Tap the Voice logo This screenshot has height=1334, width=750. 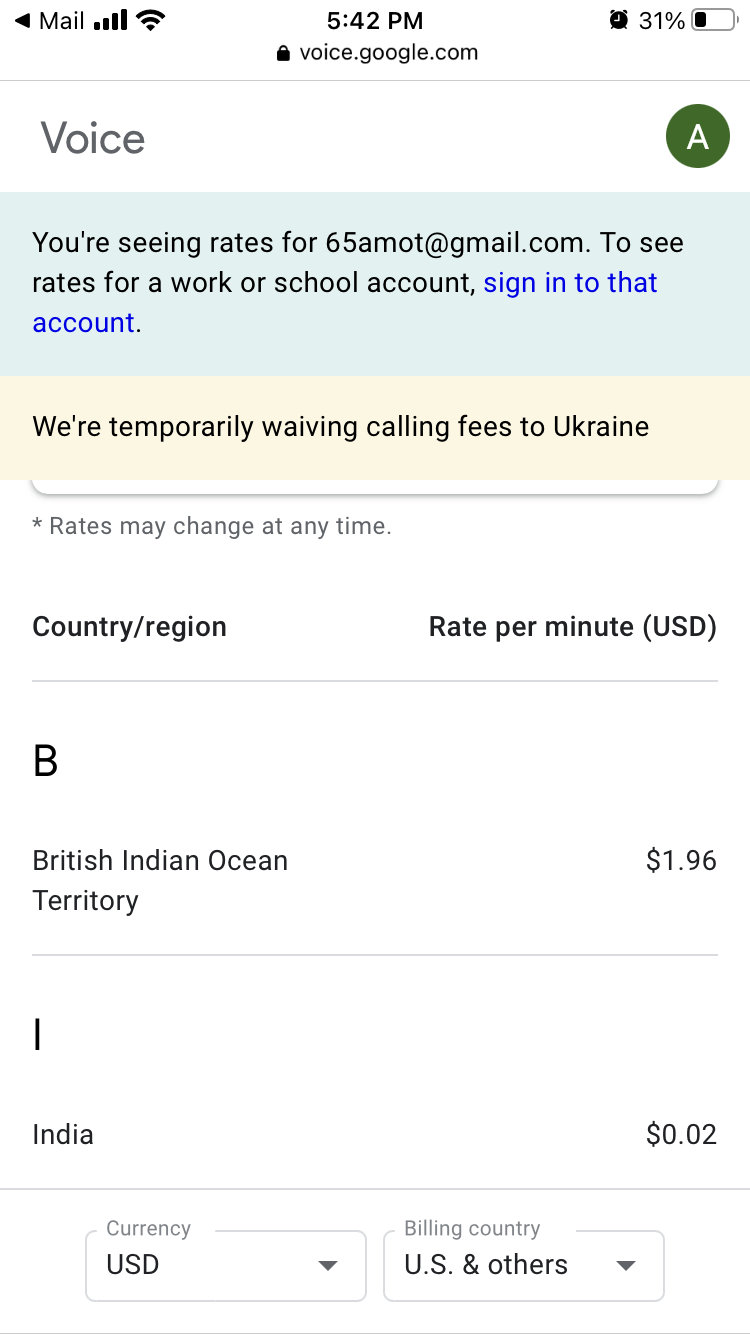93,138
